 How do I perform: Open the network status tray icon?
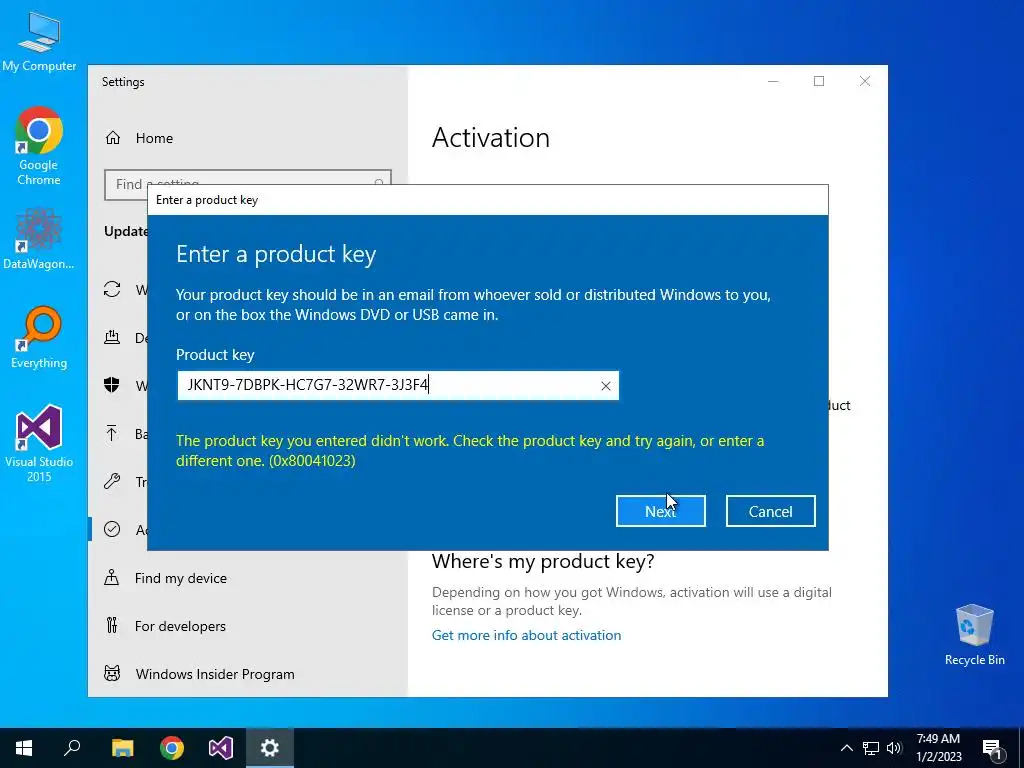click(871, 748)
